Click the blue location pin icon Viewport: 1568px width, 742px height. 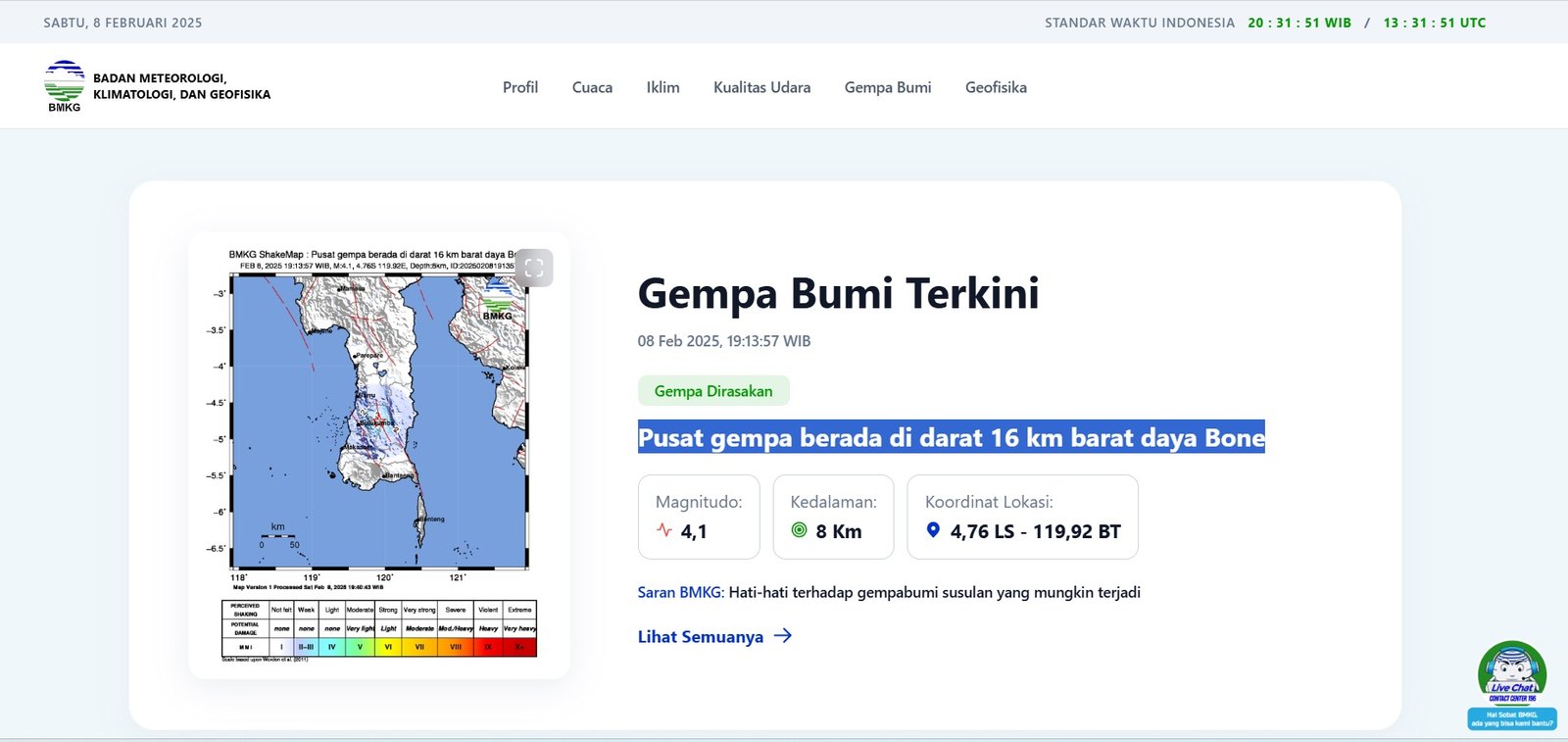click(x=933, y=530)
